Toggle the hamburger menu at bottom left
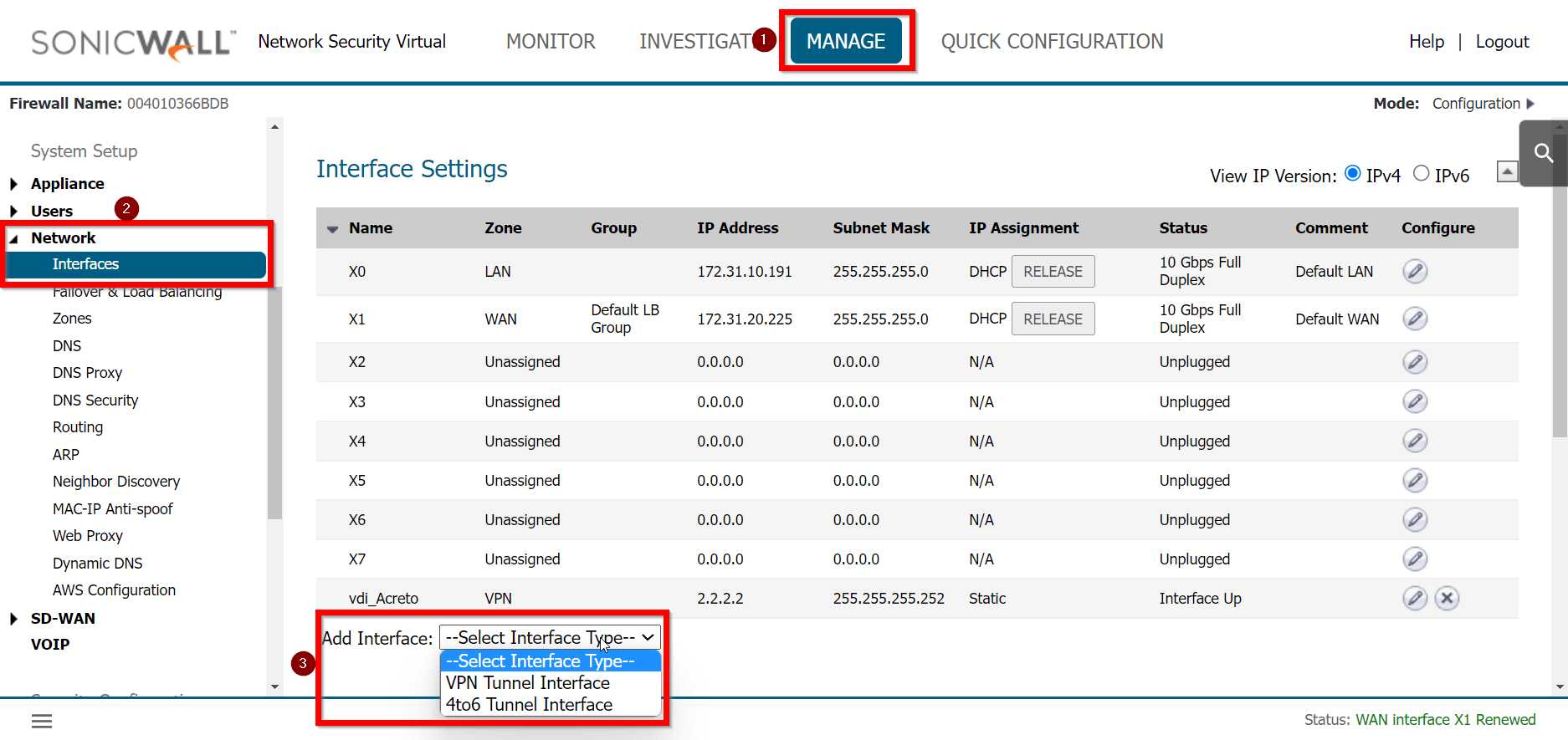The width and height of the screenshot is (1568, 740). pos(42,721)
